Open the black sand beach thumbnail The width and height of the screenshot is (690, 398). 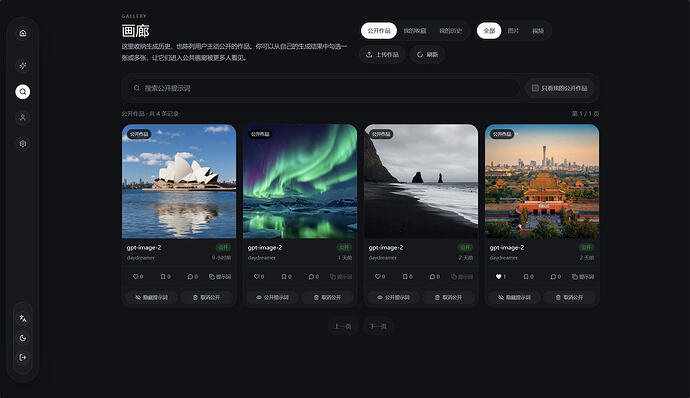(421, 181)
